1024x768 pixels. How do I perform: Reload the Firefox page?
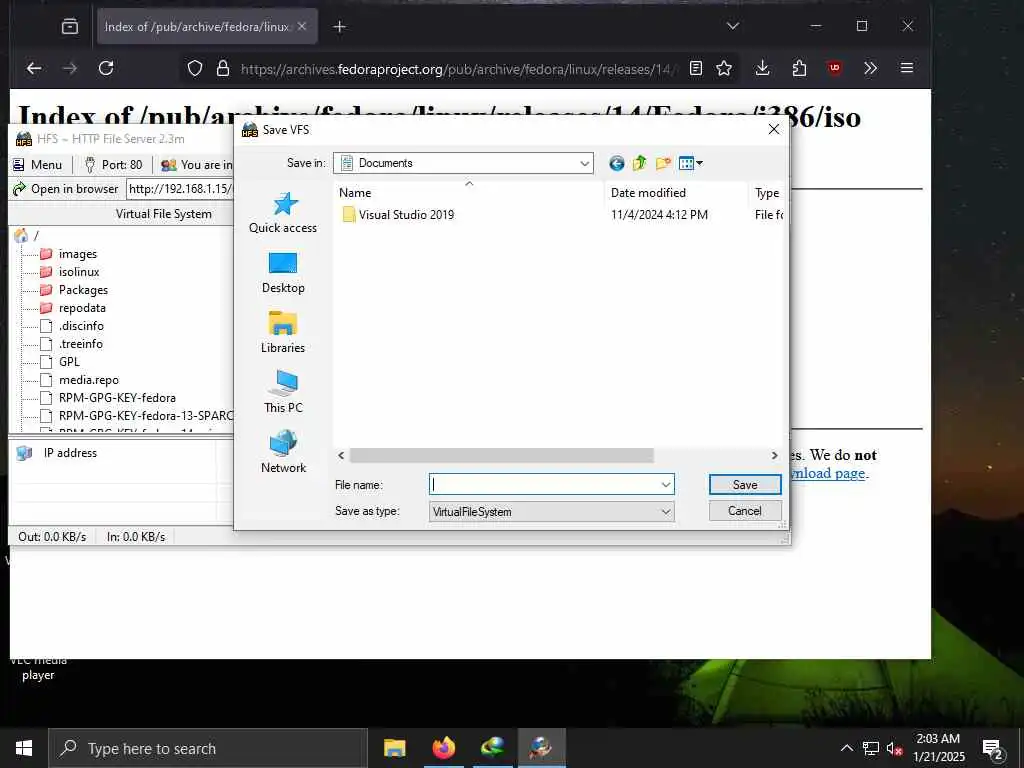pos(106,68)
